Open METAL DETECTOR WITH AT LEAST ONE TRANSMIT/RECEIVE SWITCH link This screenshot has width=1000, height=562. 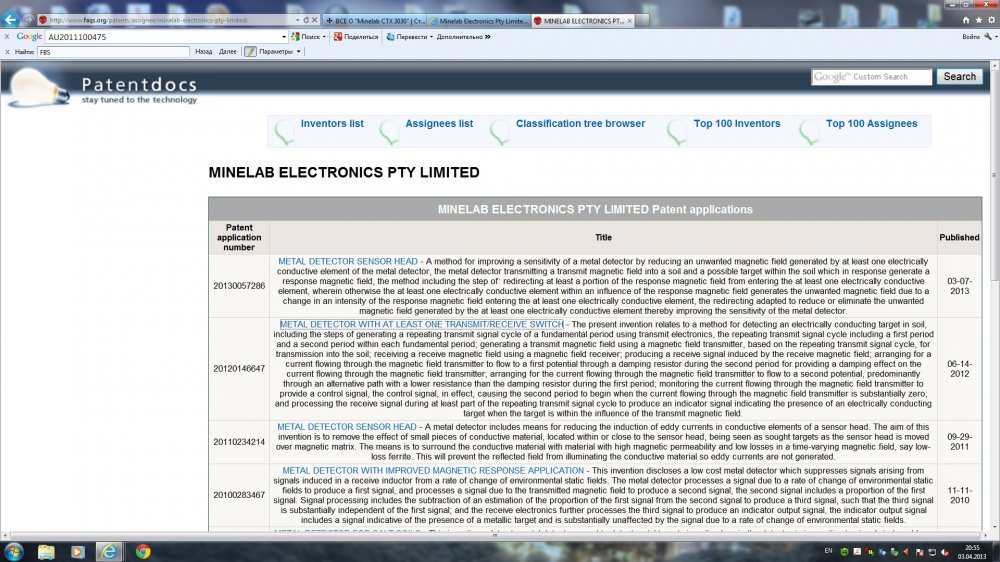point(422,325)
